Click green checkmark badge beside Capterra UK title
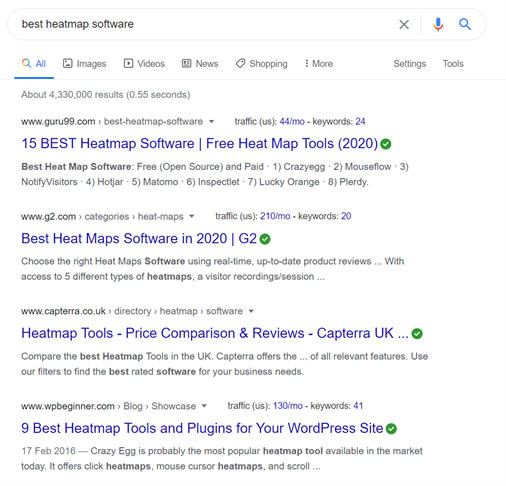 coord(417,334)
